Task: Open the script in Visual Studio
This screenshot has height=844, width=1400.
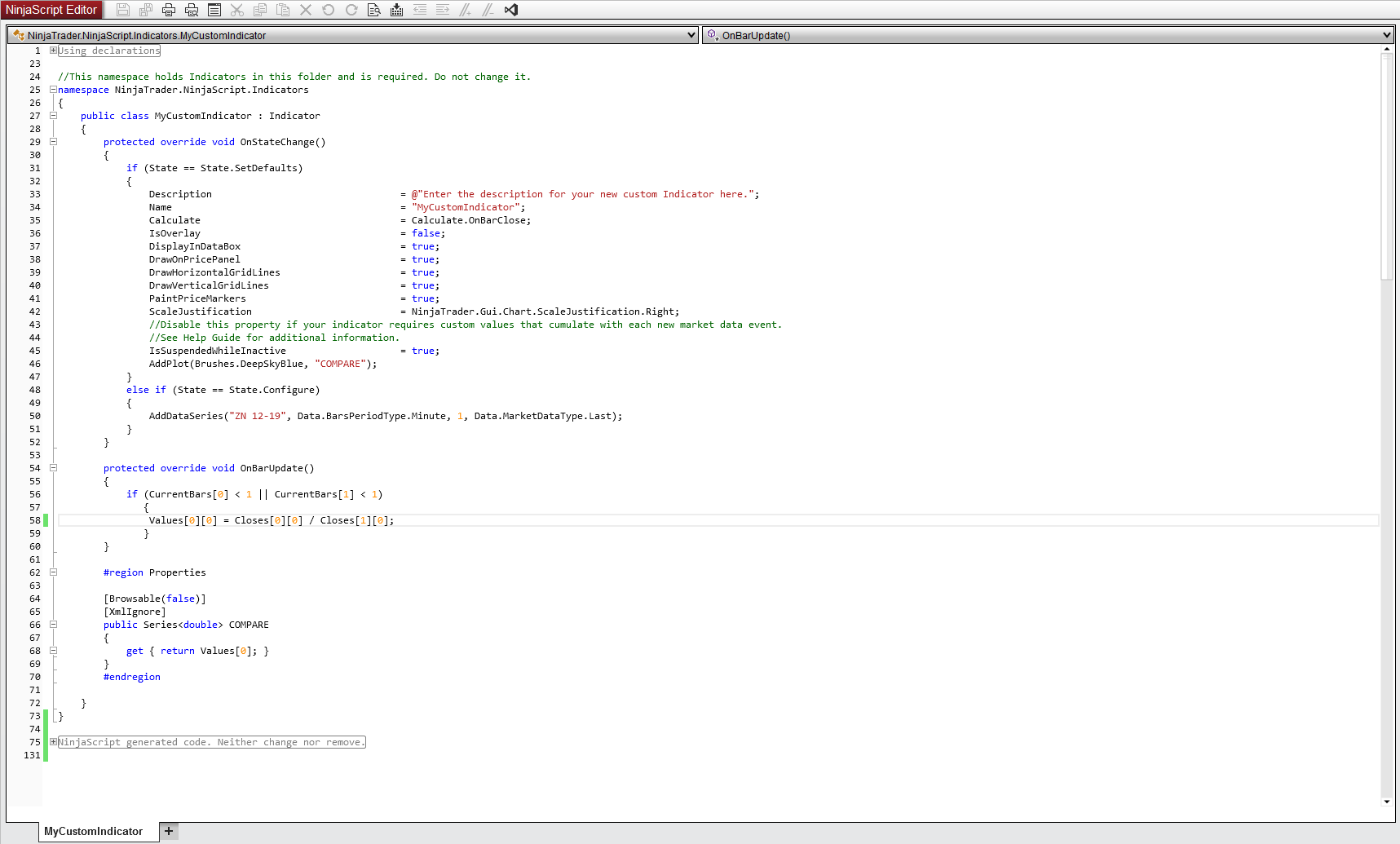Action: pyautogui.click(x=511, y=10)
